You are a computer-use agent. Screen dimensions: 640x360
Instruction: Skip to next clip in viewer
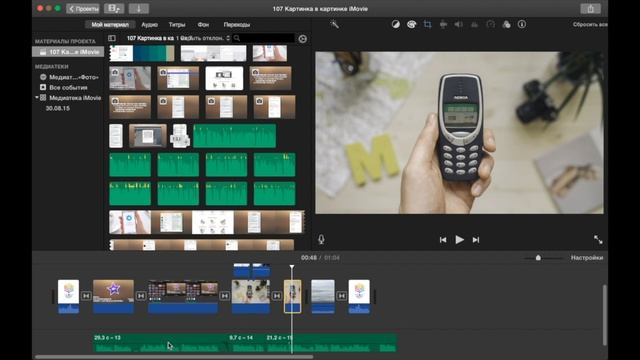click(x=476, y=240)
